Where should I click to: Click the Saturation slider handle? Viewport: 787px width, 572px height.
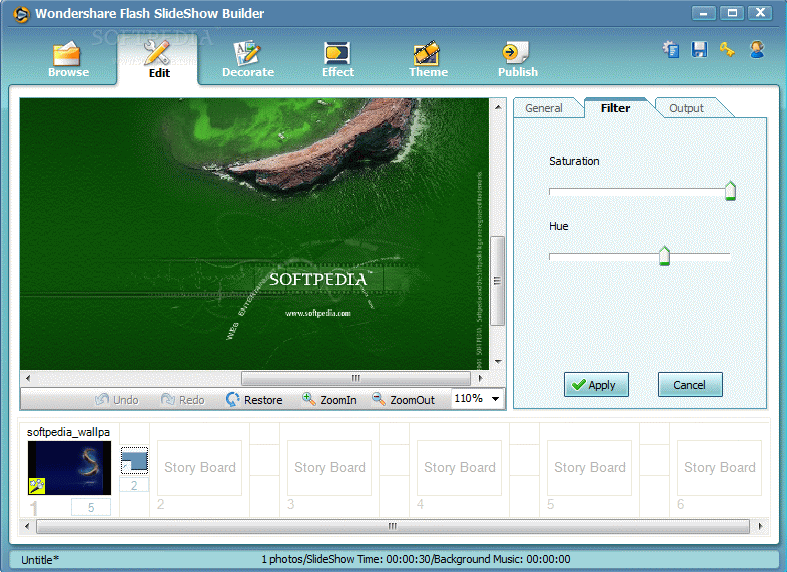click(730, 191)
